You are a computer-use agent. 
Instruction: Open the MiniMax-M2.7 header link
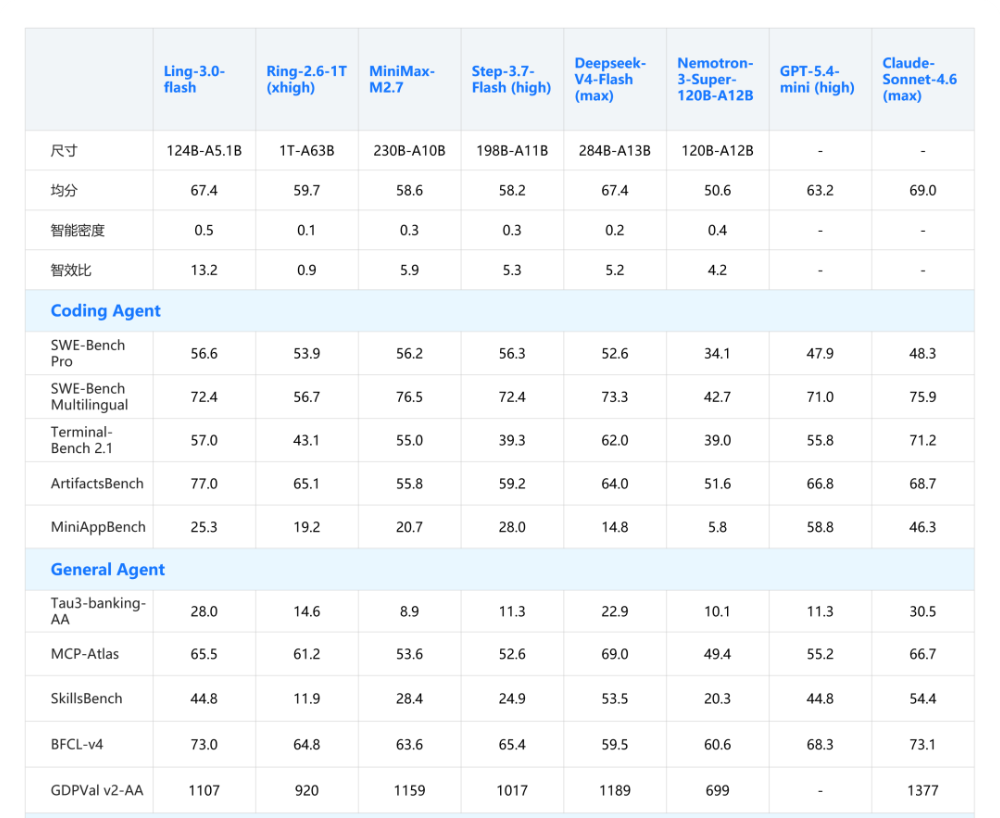tap(402, 80)
